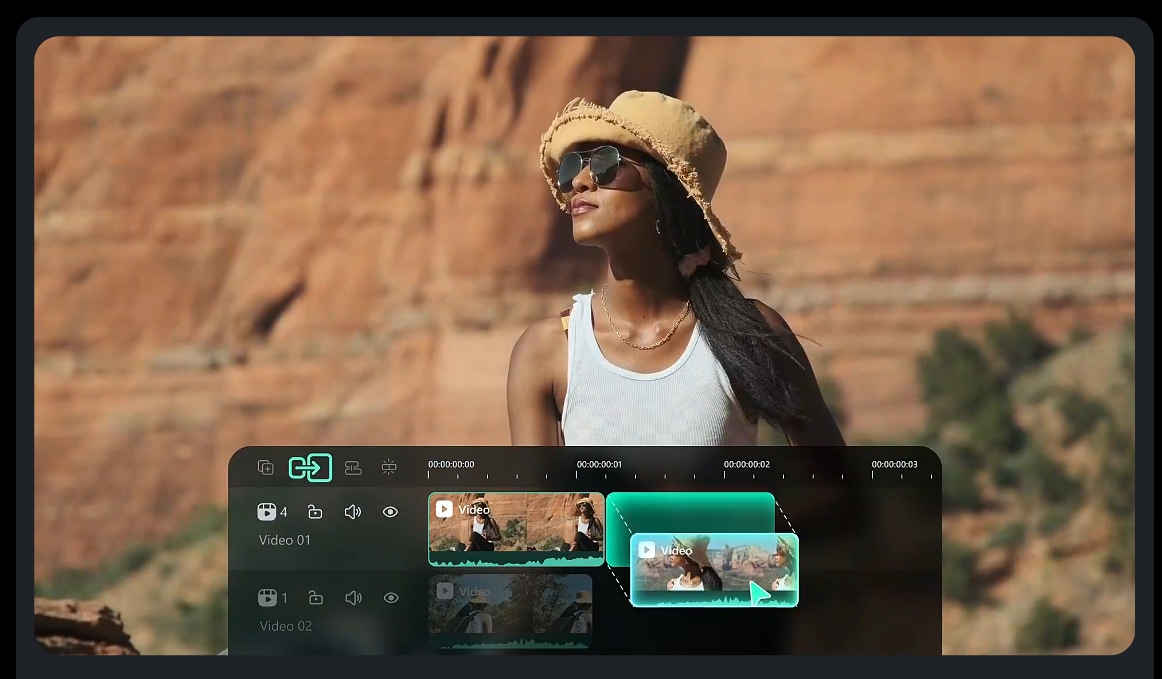Click the clip count 1 on Video 02
This screenshot has height=679, width=1162.
pyautogui.click(x=284, y=598)
